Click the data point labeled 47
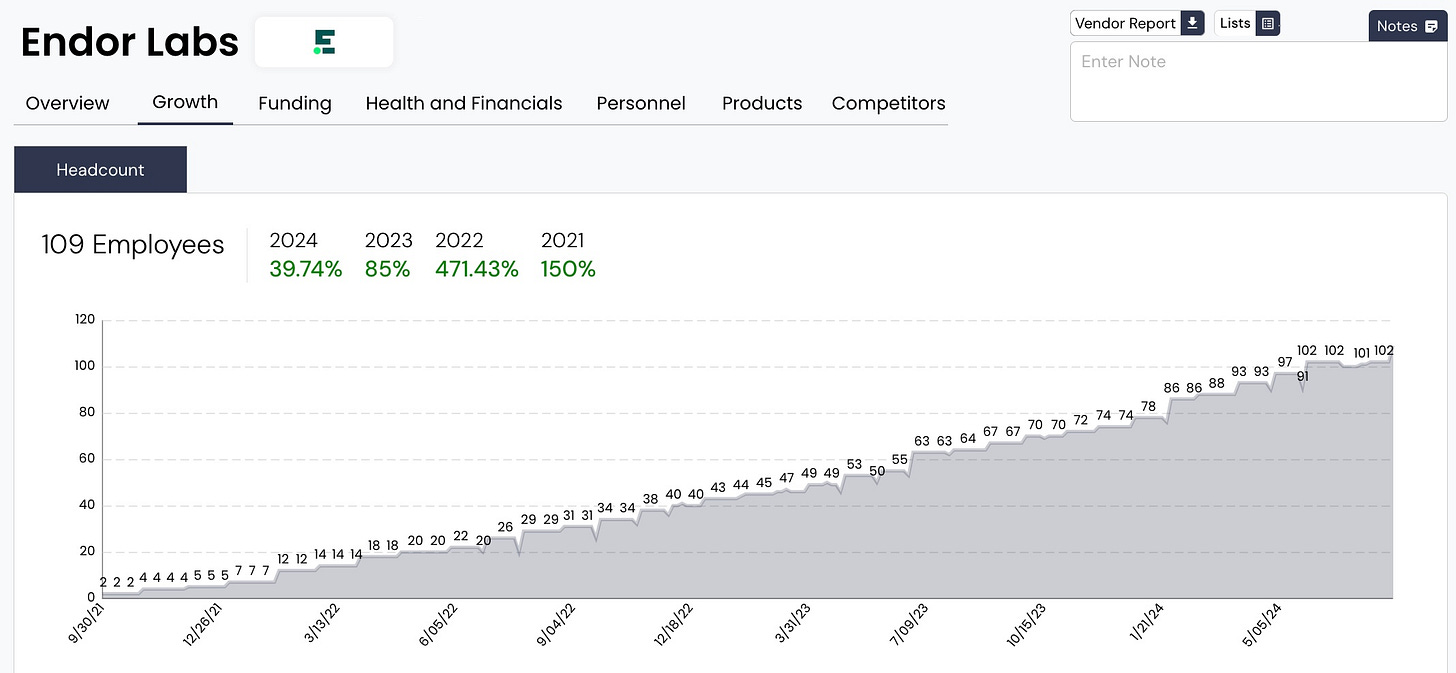Image resolution: width=1456 pixels, height=673 pixels. [x=786, y=478]
